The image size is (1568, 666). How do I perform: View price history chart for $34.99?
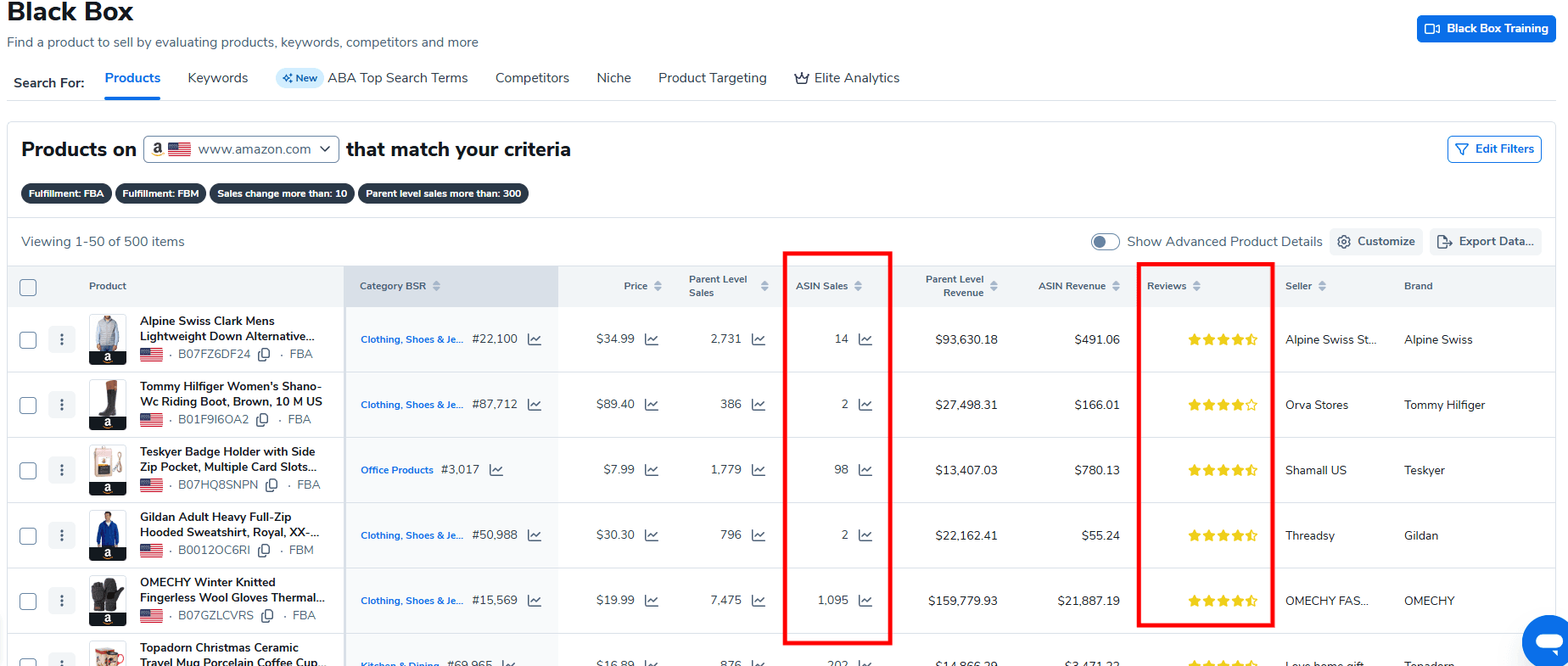point(652,339)
